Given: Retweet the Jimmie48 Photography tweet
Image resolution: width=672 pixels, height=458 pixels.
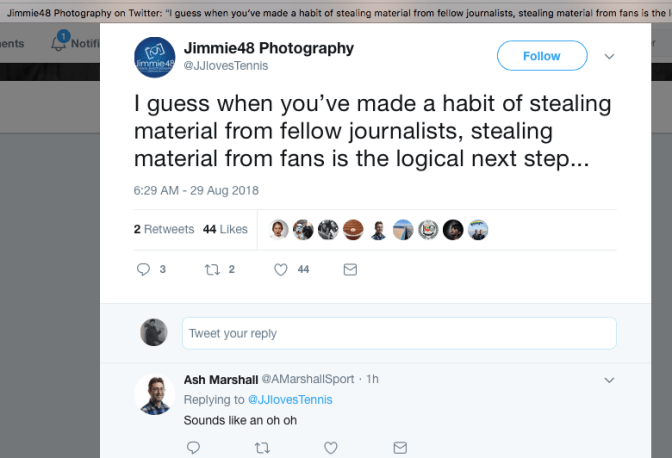Looking at the screenshot, I should pos(211,269).
